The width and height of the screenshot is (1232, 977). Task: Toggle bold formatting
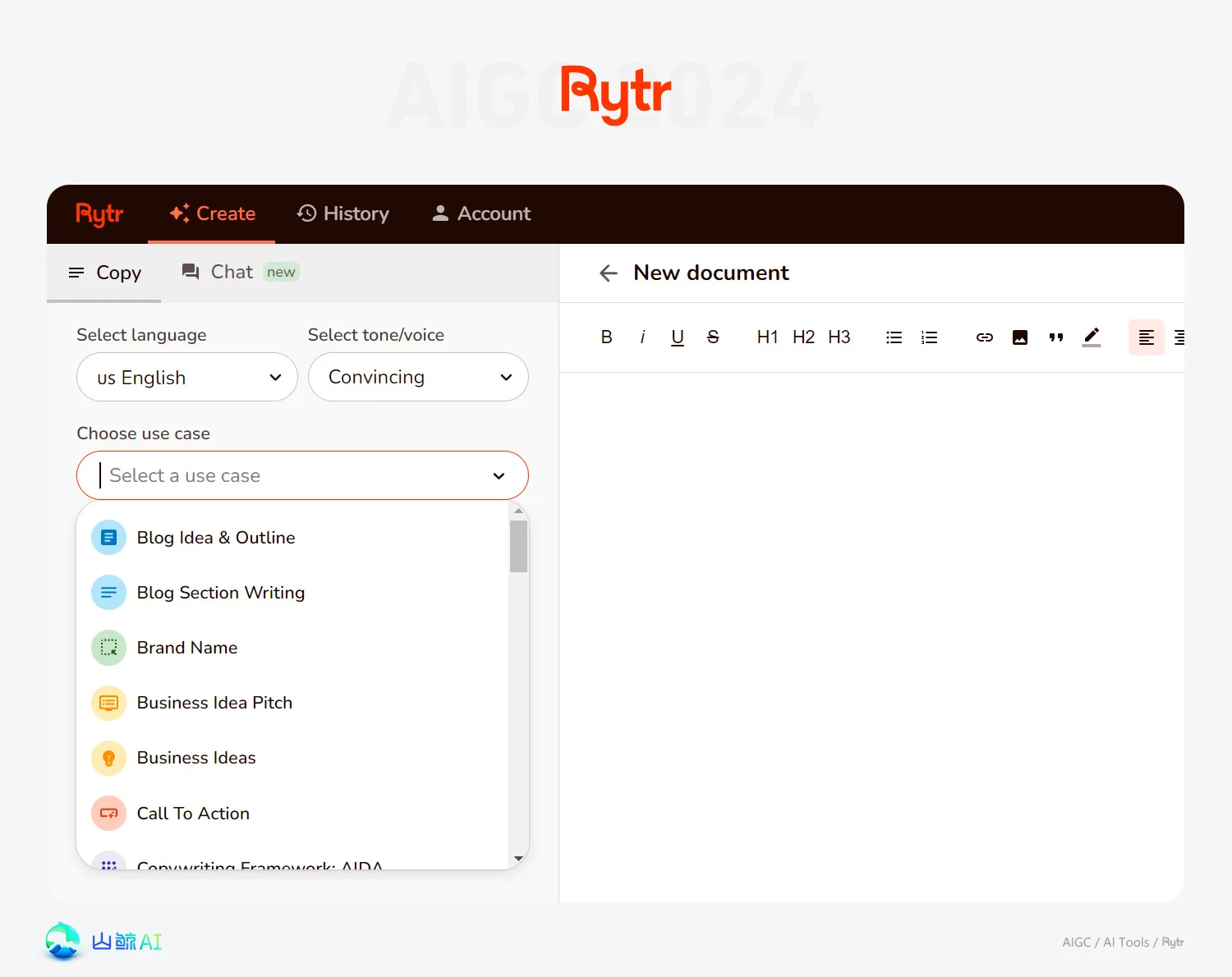tap(607, 337)
